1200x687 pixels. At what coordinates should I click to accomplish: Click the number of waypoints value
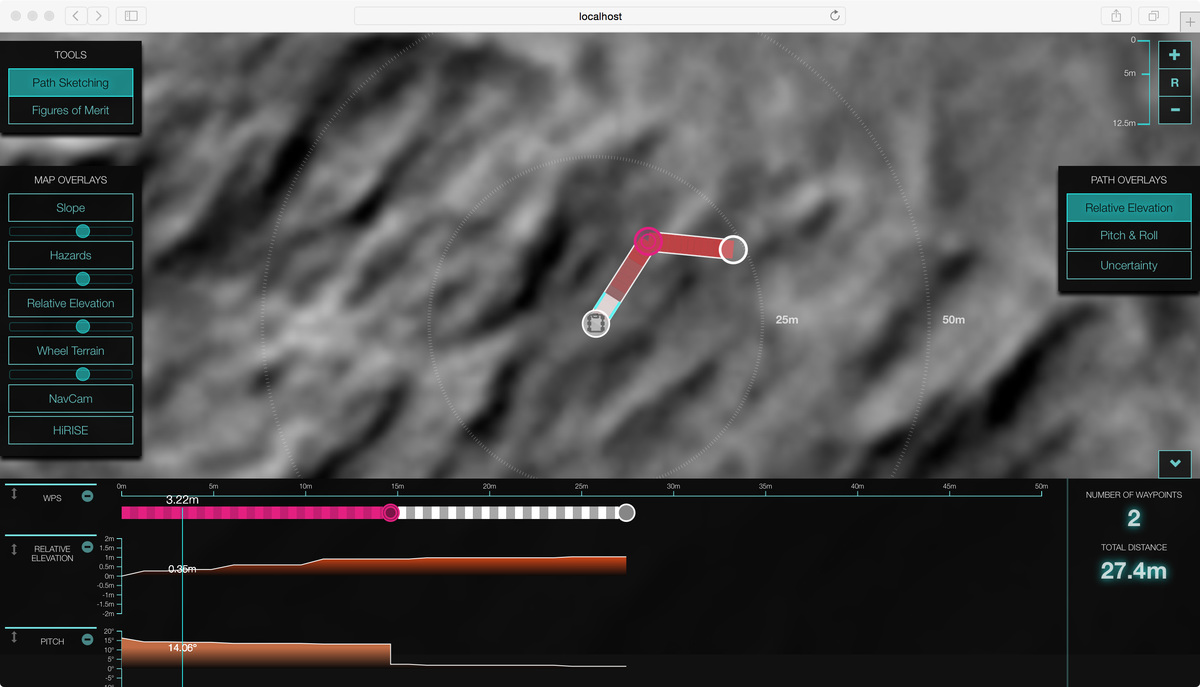(x=1134, y=518)
